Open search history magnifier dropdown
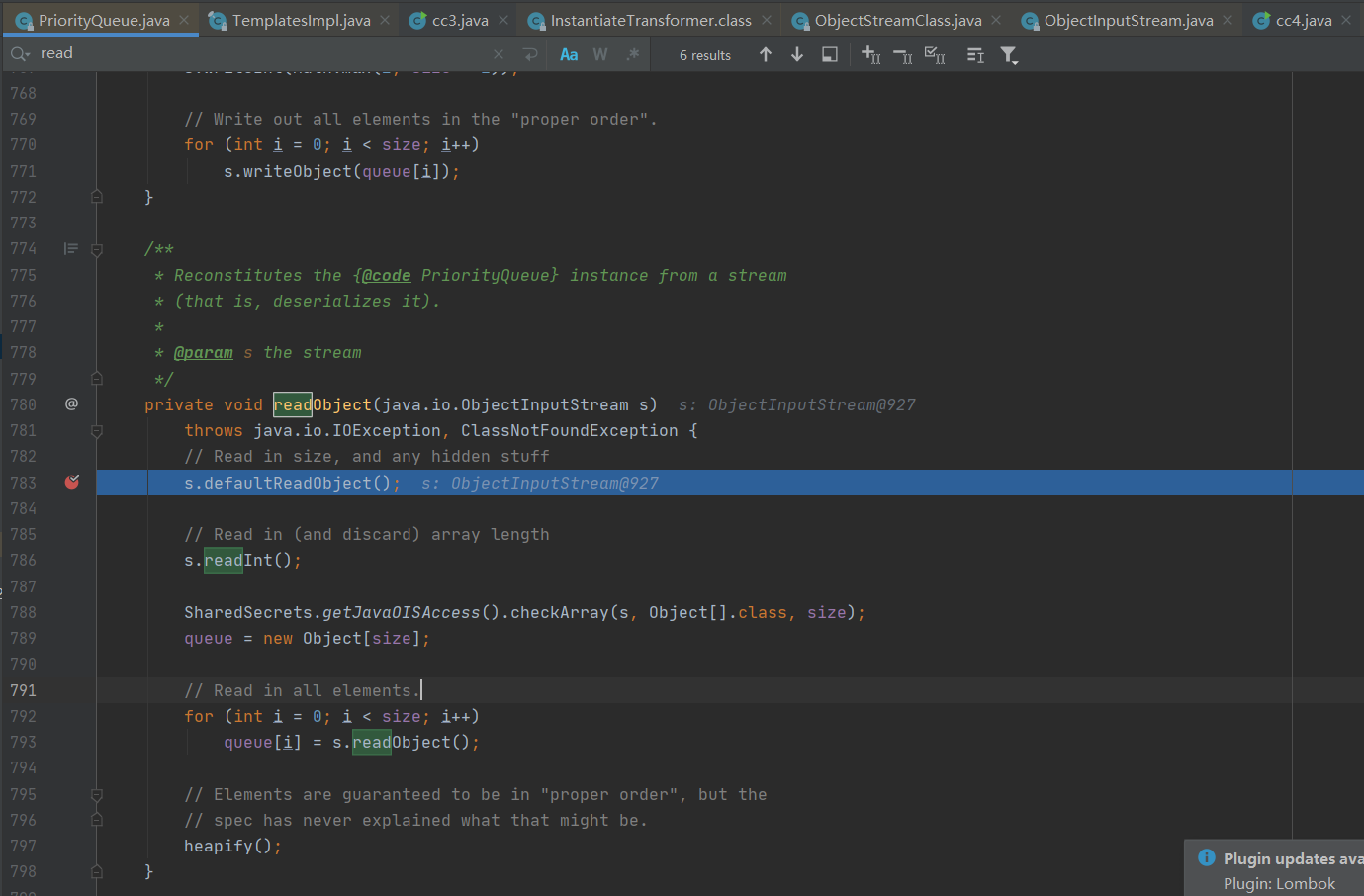The image size is (1364, 896). point(20,54)
